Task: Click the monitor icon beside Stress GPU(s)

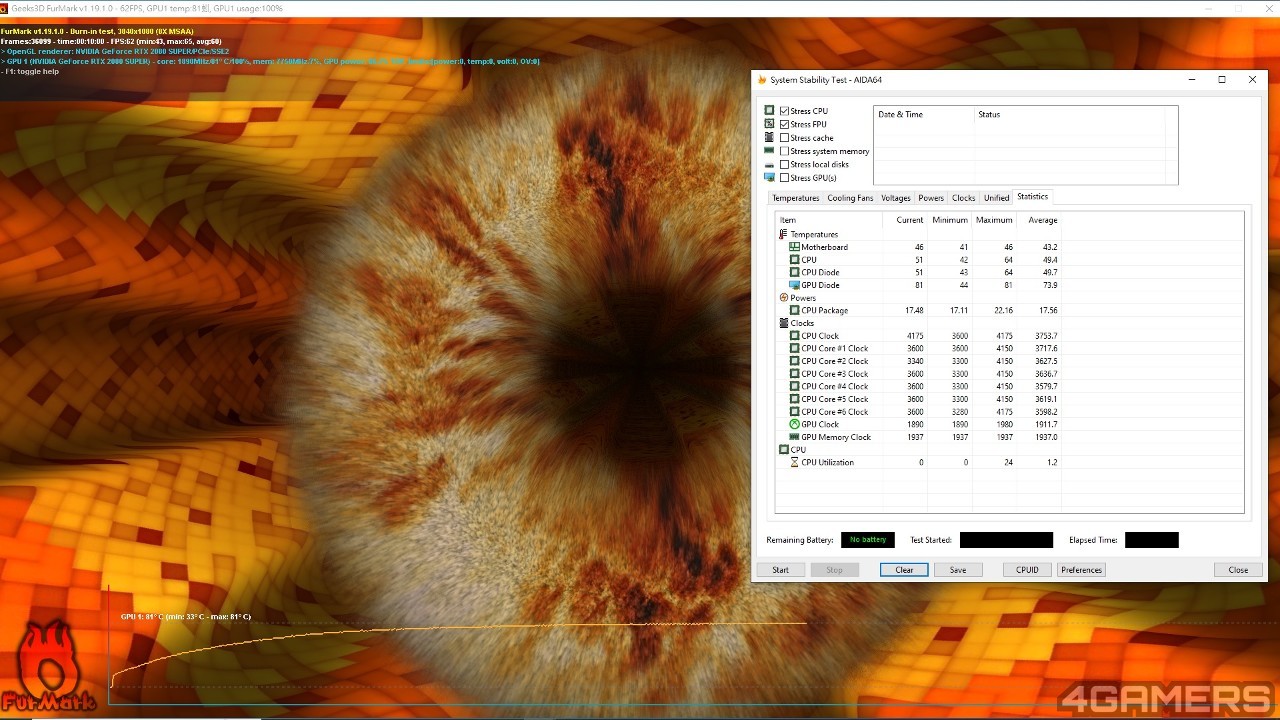Action: (769, 178)
